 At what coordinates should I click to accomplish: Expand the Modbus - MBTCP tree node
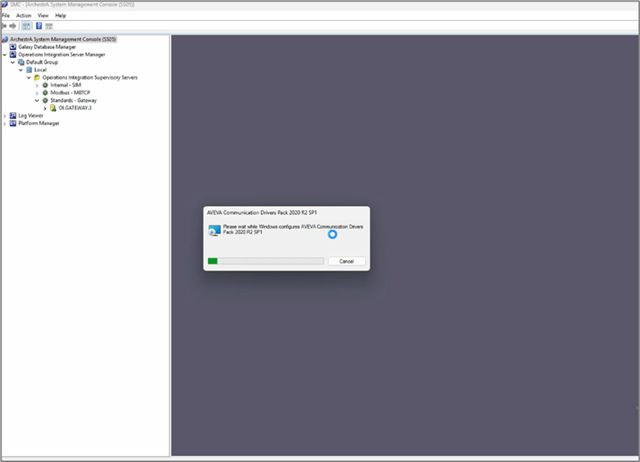(x=37, y=92)
